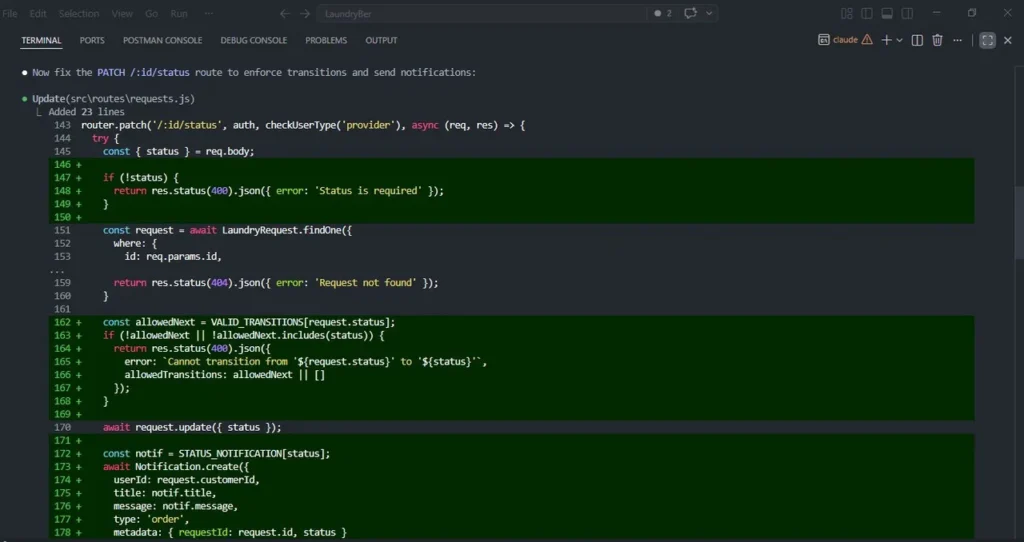Open the Selection menu
Screen dimensions: 1024x542
(79, 14)
